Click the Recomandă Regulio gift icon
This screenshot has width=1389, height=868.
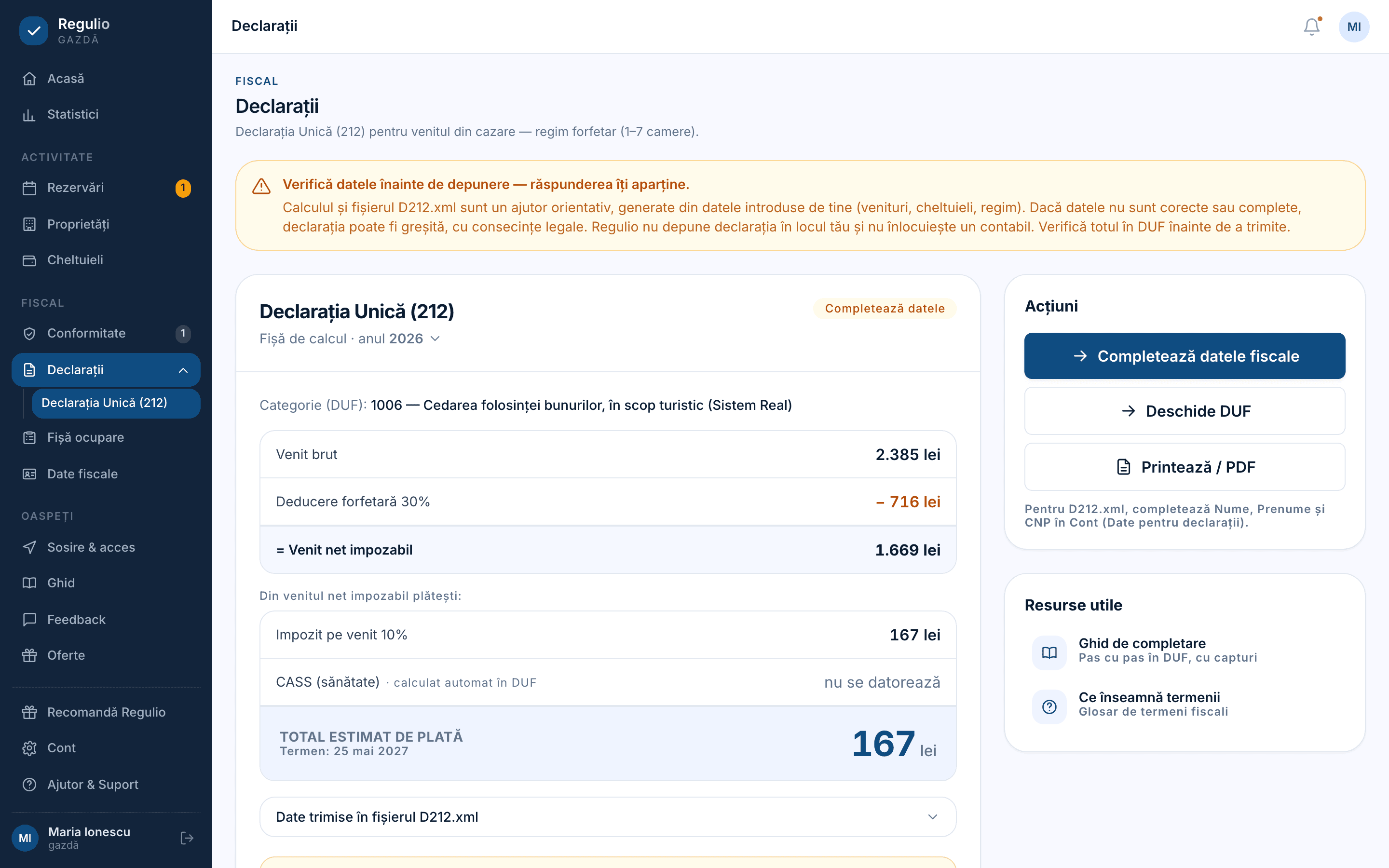point(29,712)
